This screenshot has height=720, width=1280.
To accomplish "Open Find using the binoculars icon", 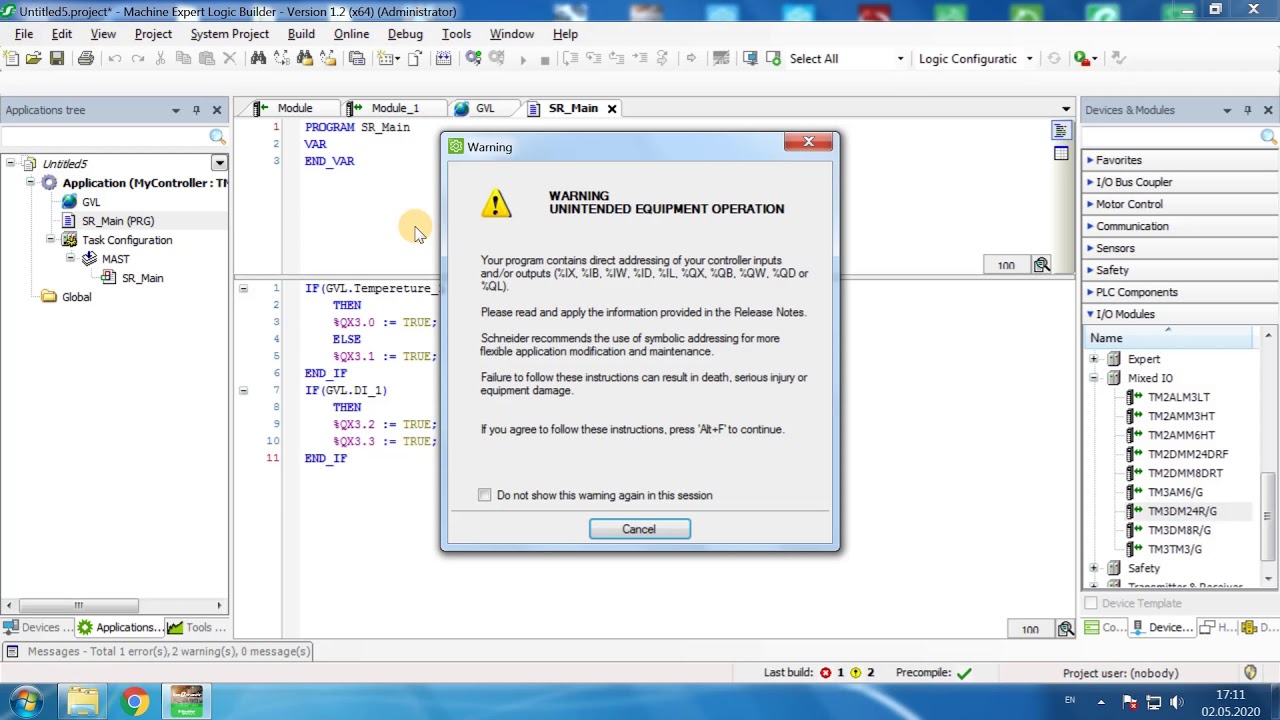I will point(258,59).
